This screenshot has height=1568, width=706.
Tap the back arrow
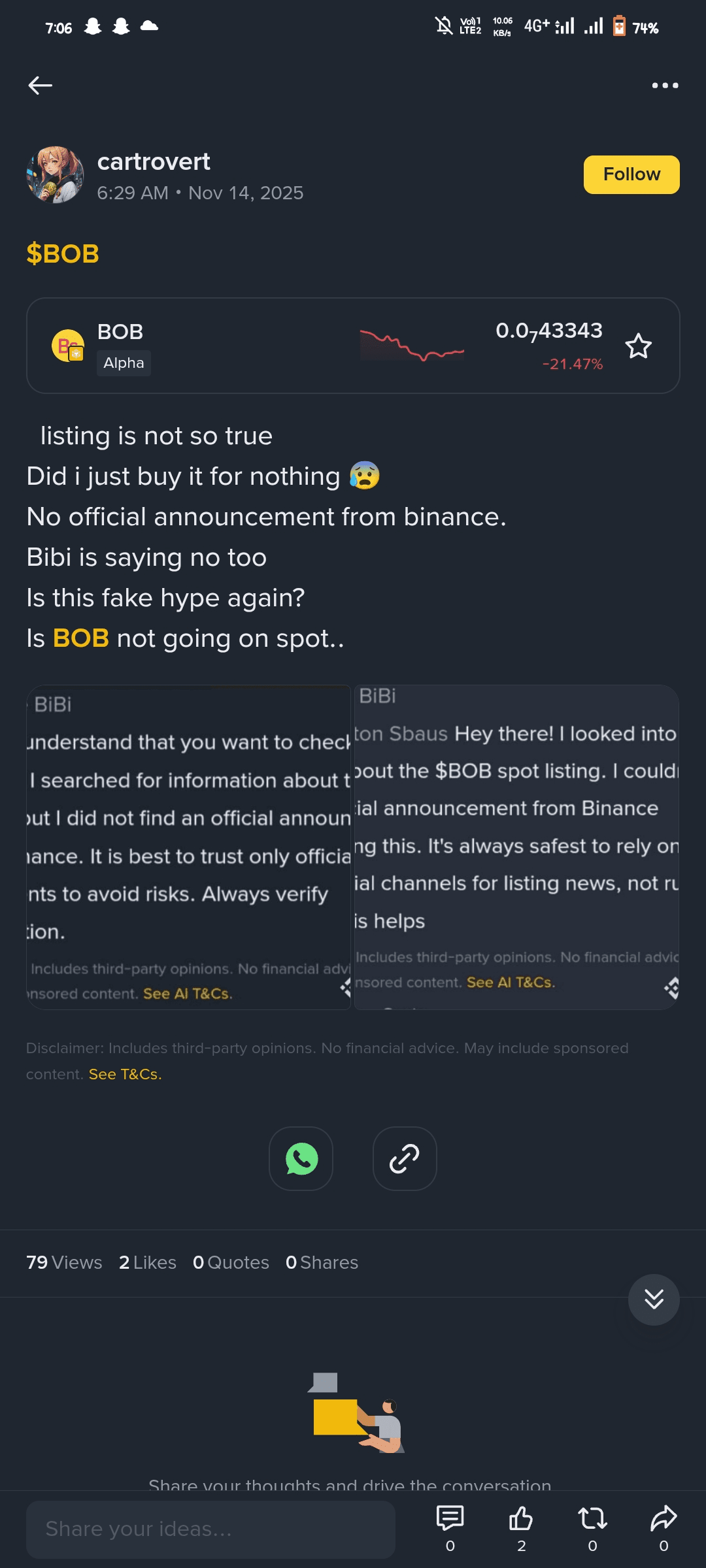(x=41, y=86)
